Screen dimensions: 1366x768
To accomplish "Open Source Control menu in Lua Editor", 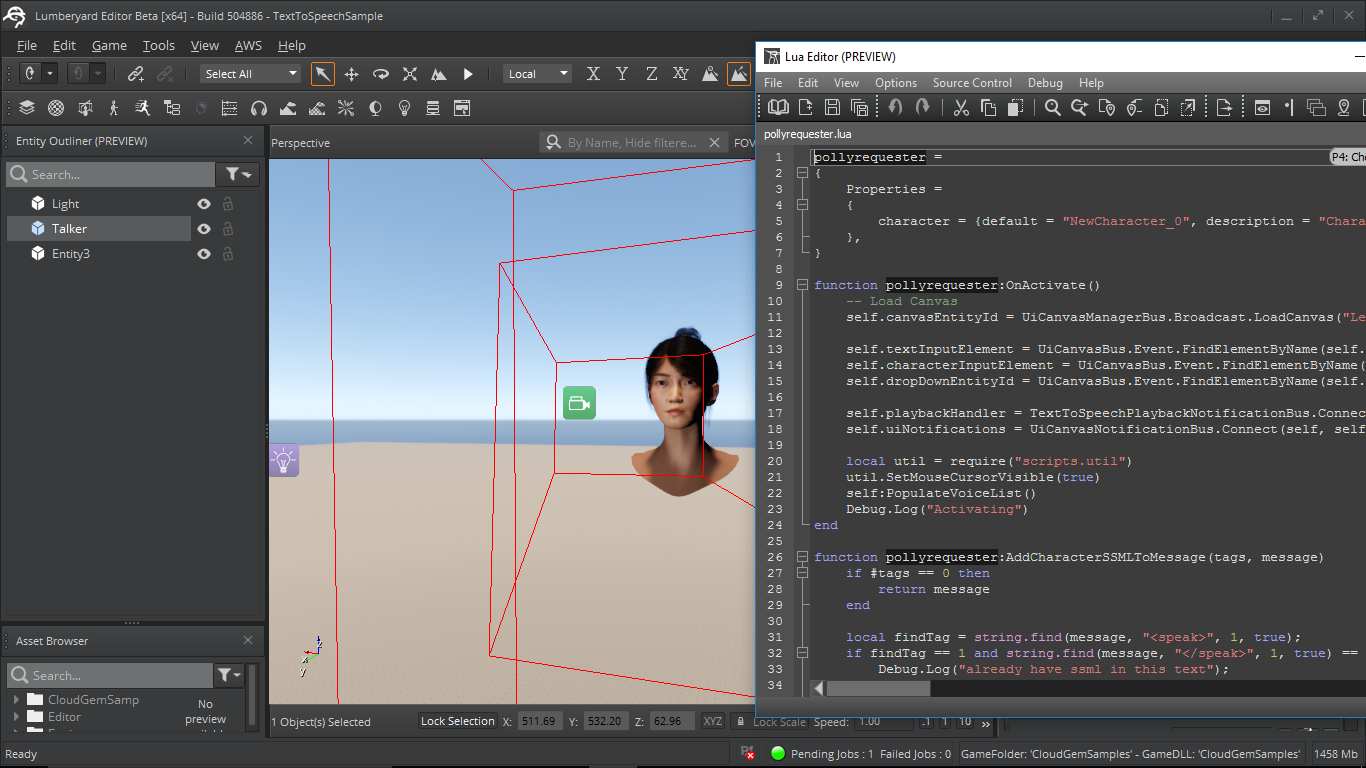I will (x=972, y=83).
